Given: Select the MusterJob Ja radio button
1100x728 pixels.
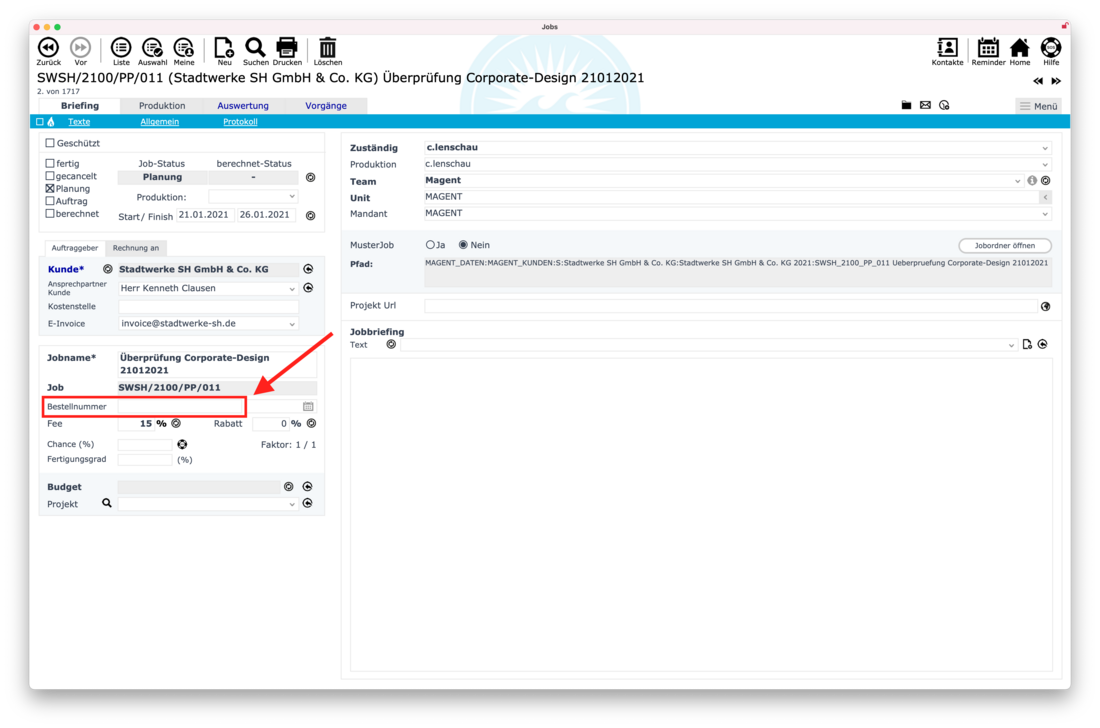Looking at the screenshot, I should 431,245.
